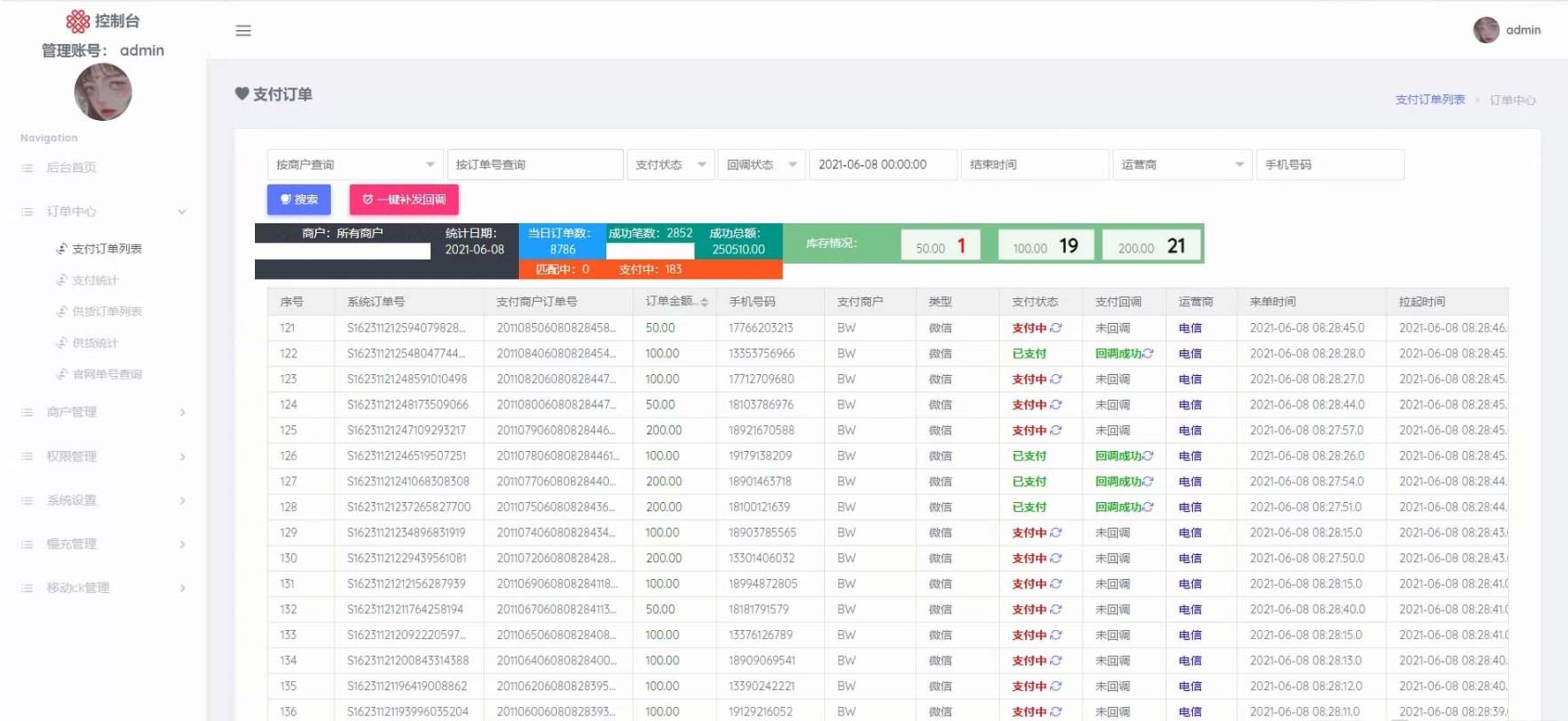Refresh payment status for order 131

pyautogui.click(x=1056, y=584)
